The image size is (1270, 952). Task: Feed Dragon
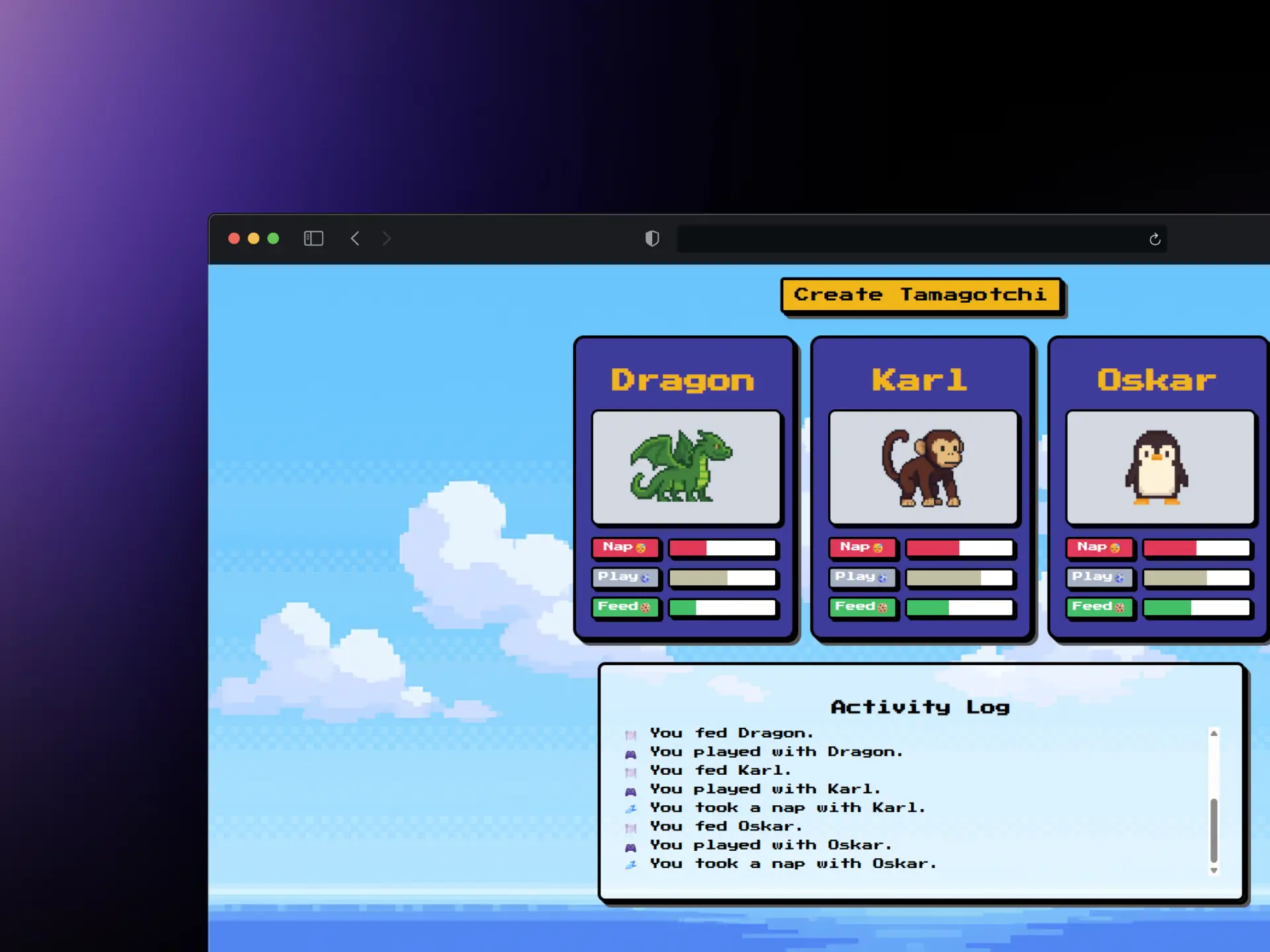pyautogui.click(x=625, y=607)
